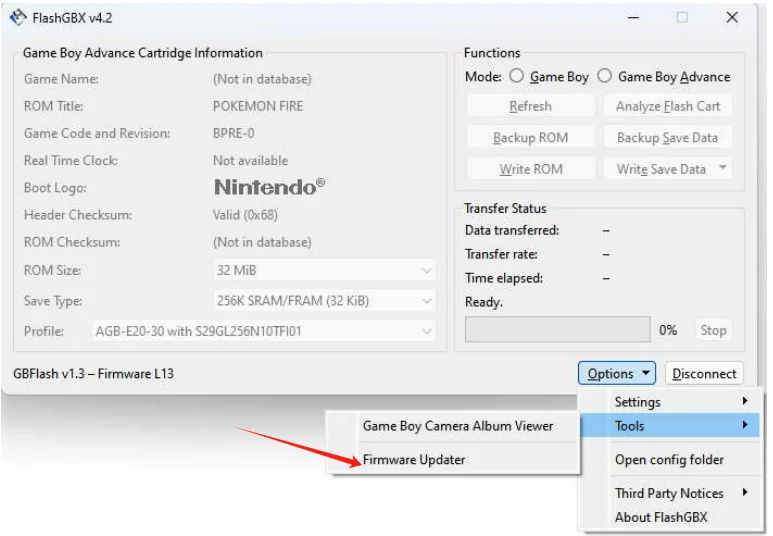773x536 pixels.
Task: Open the ROM Size dropdown
Action: pyautogui.click(x=323, y=270)
